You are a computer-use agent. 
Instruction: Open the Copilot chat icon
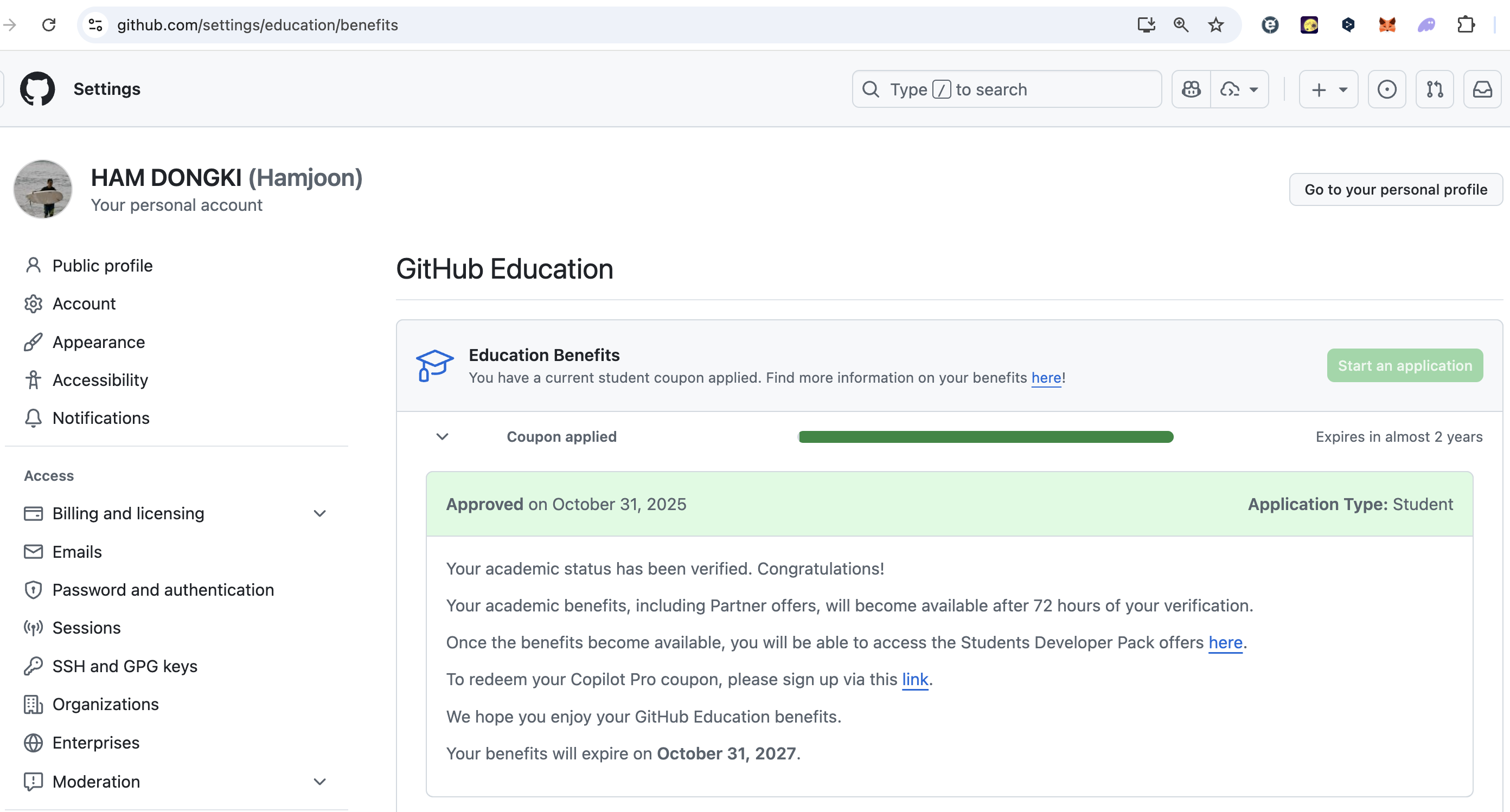click(1191, 89)
